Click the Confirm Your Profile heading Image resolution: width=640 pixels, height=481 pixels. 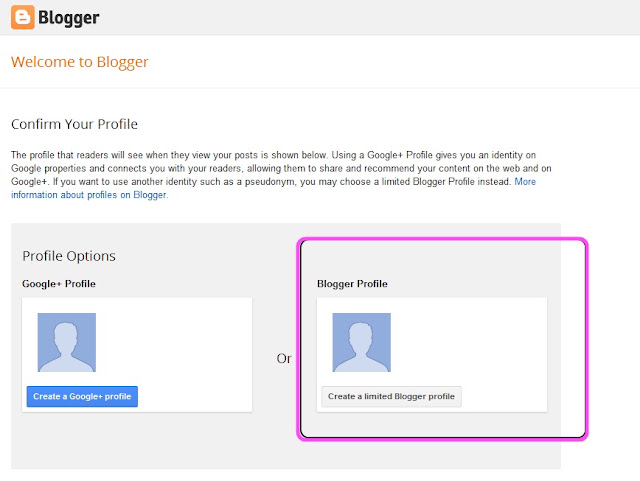tap(74, 124)
